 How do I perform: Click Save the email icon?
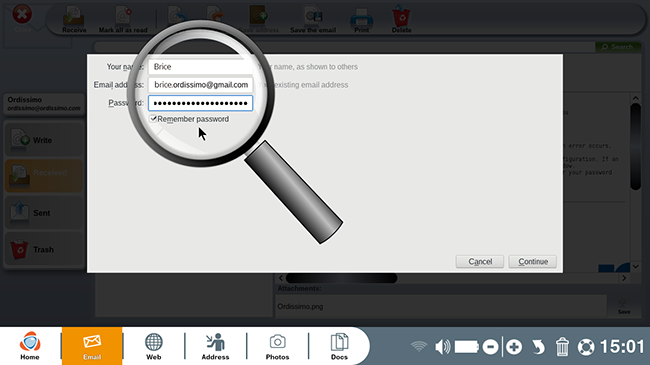(313, 16)
